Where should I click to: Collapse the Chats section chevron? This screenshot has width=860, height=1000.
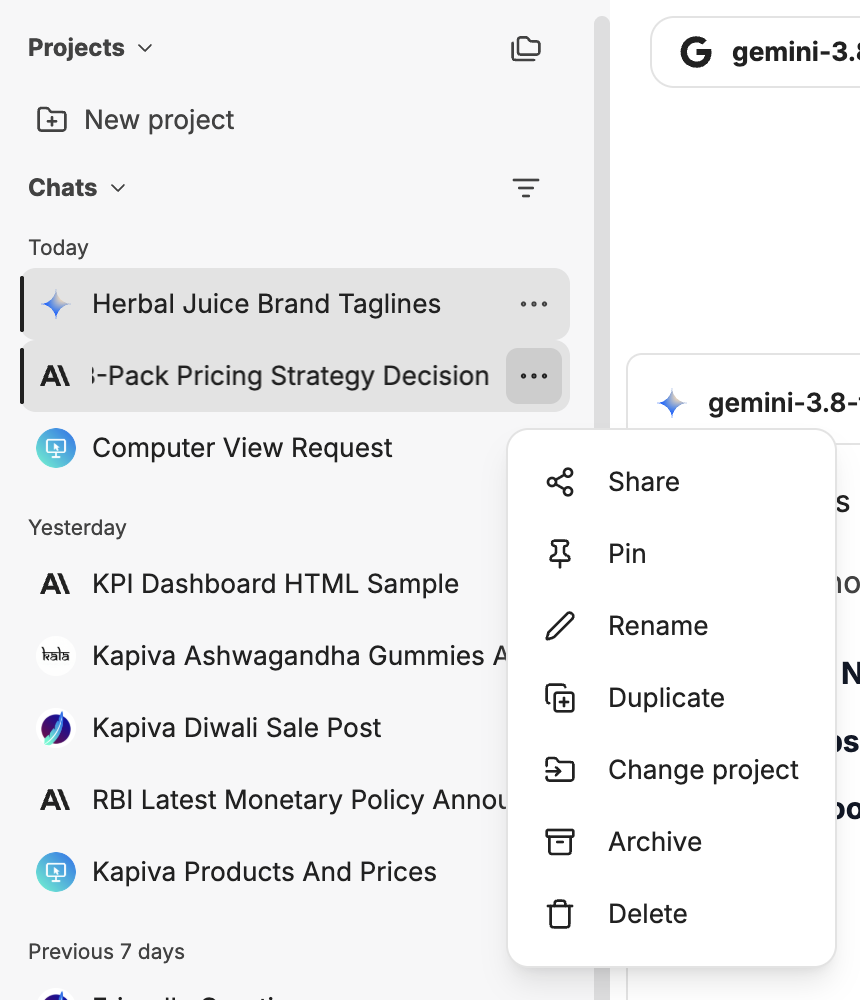[x=118, y=188]
